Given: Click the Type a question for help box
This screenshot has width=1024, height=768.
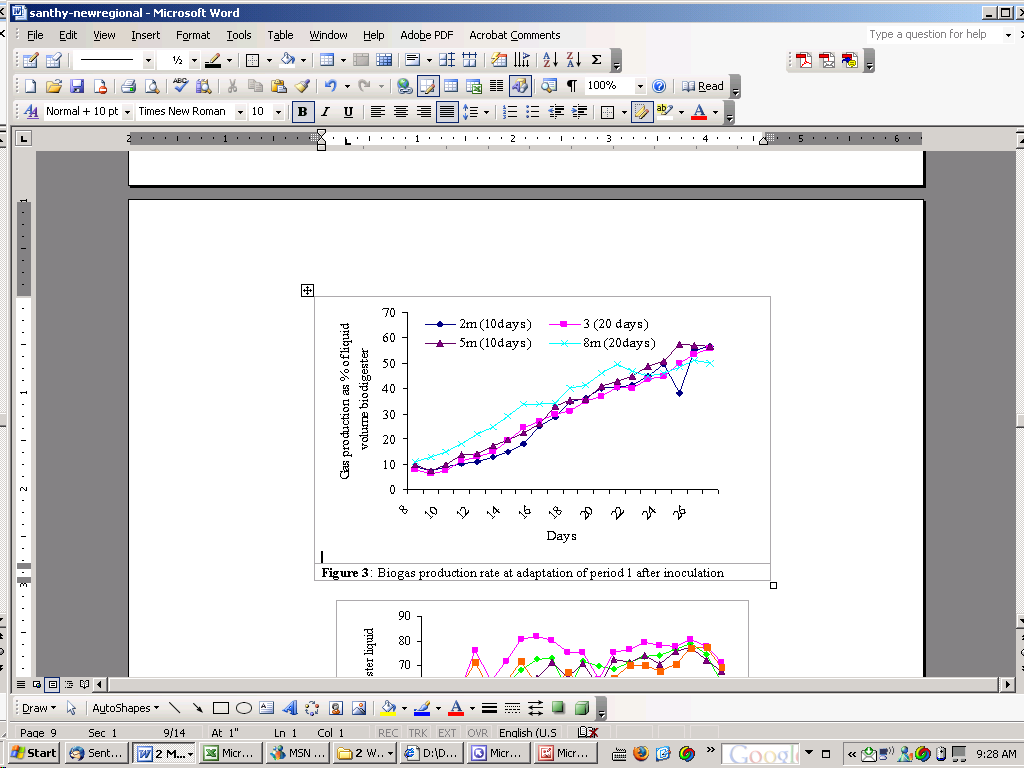Looking at the screenshot, I should click(933, 35).
